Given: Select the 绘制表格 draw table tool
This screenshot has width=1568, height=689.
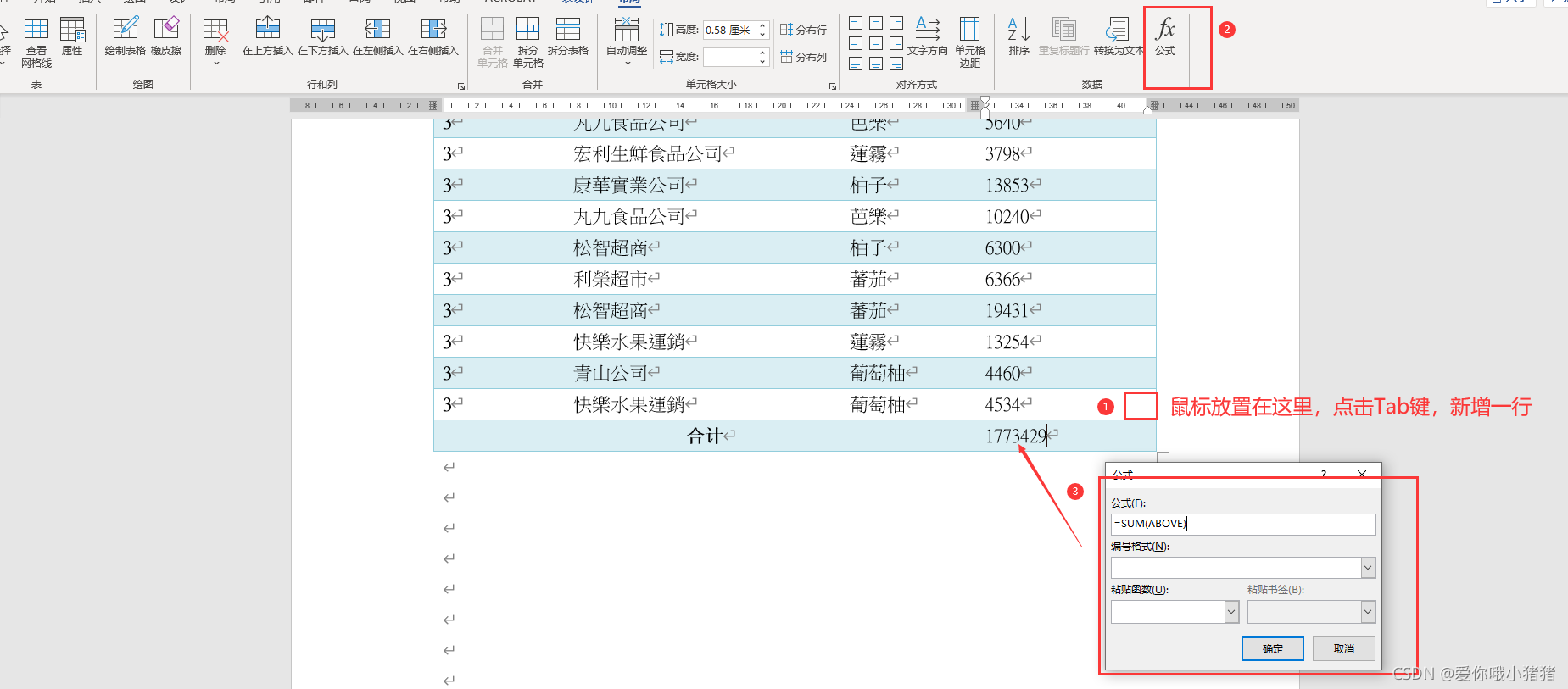Looking at the screenshot, I should point(125,37).
